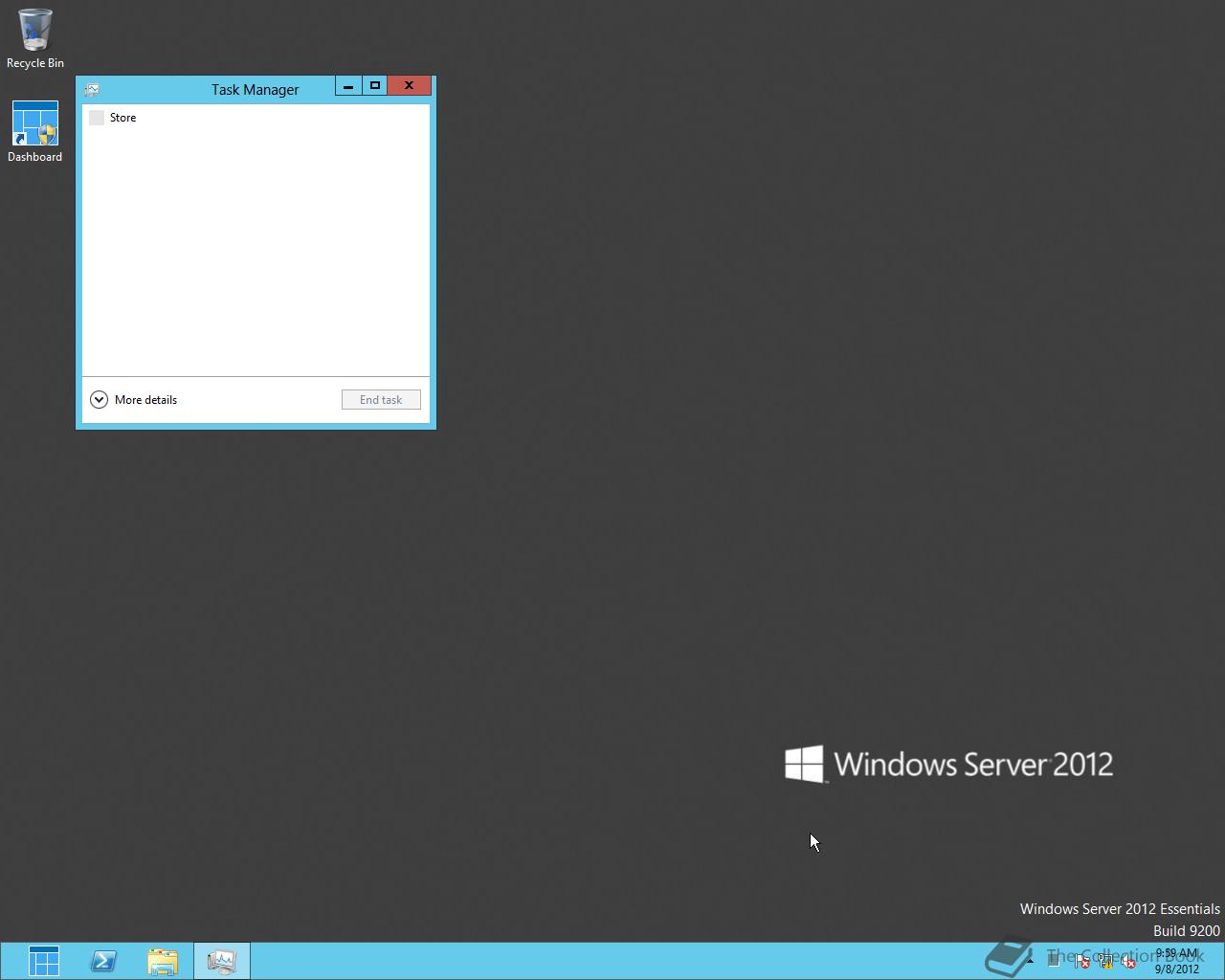Click the End task button
This screenshot has width=1225, height=980.
point(381,400)
